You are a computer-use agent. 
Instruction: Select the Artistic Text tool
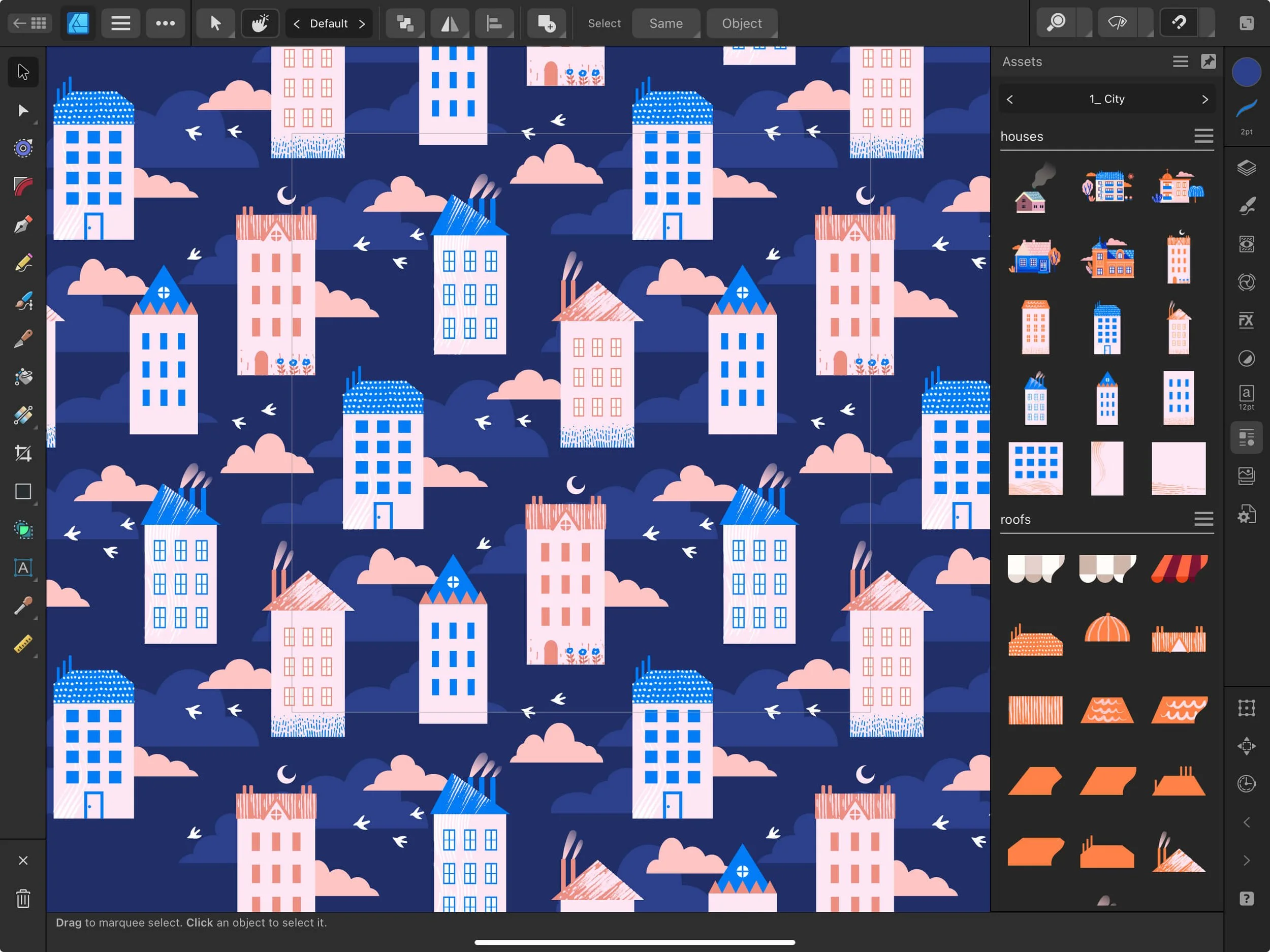[x=23, y=568]
